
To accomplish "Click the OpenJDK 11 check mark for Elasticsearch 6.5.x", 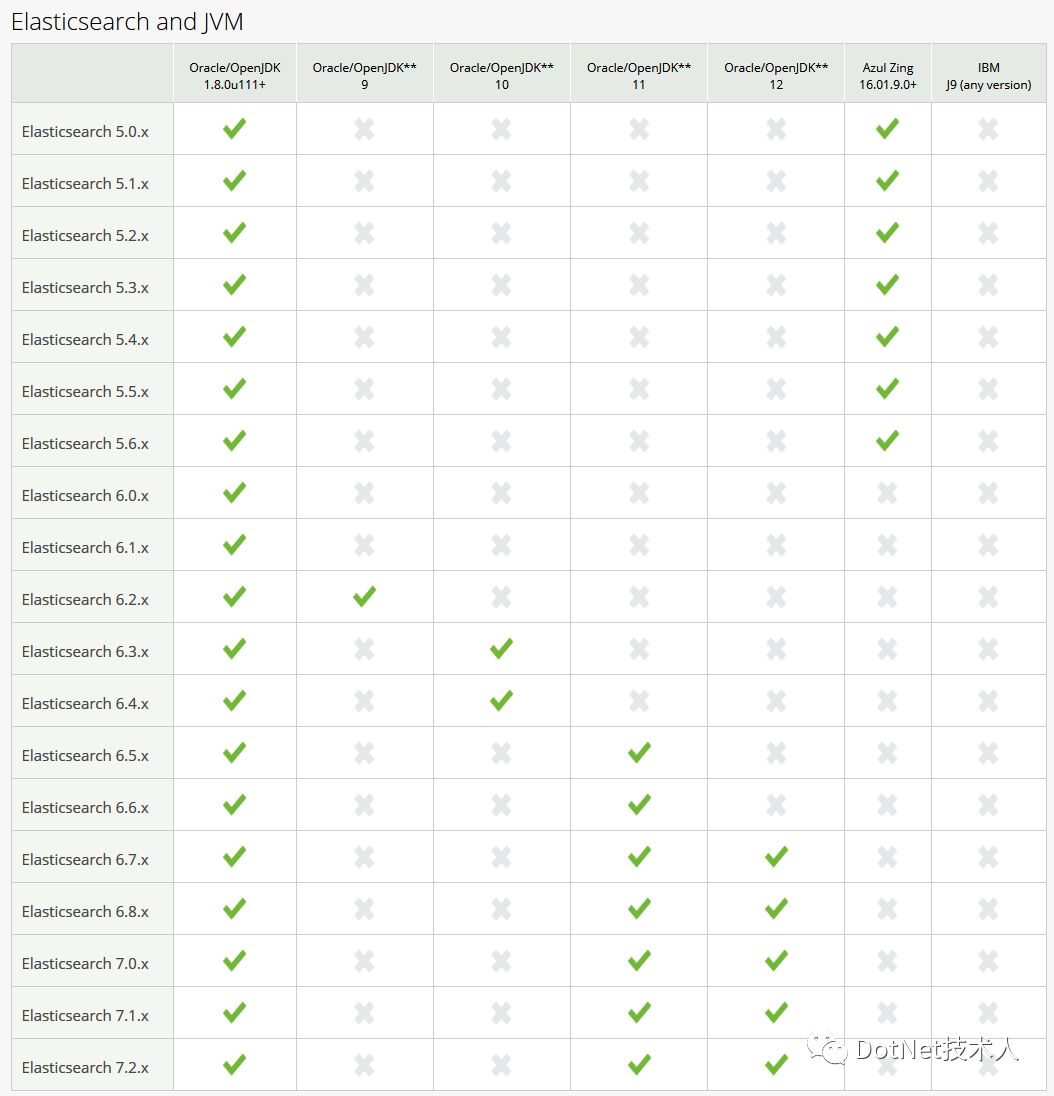I will point(639,752).
